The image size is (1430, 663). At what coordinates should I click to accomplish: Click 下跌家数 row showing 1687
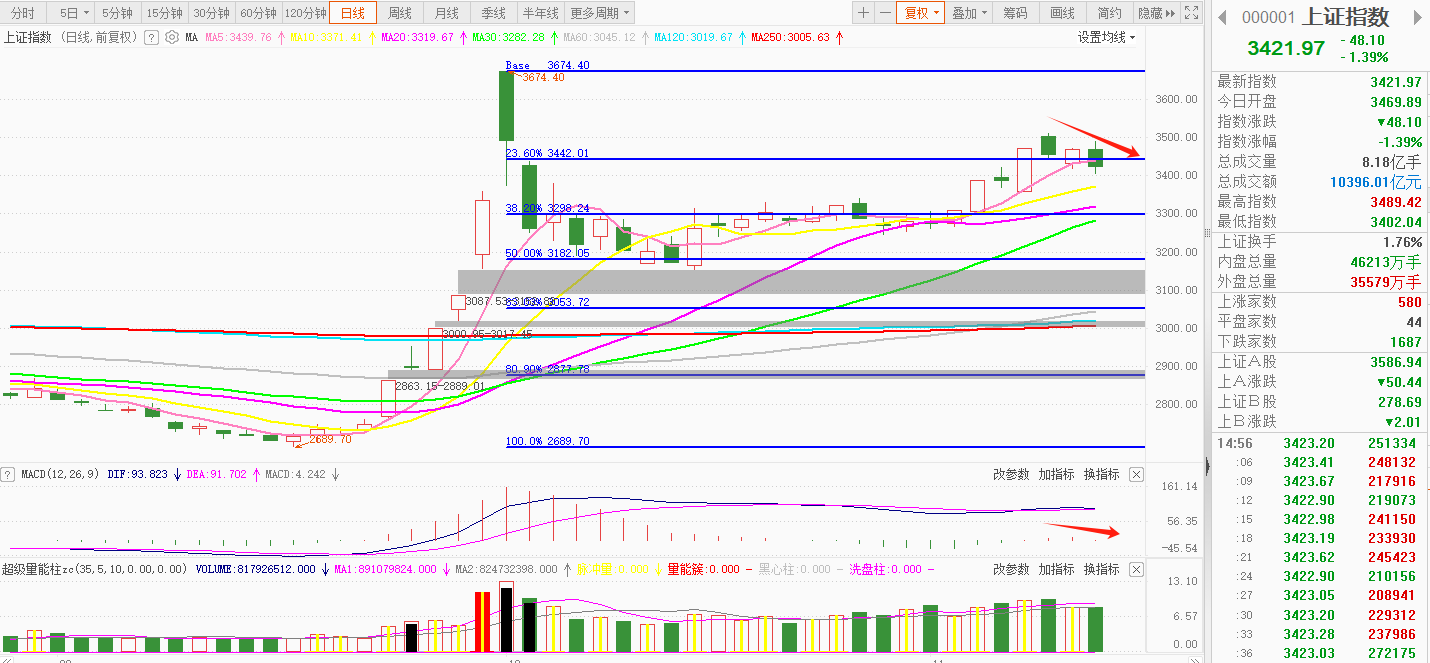[x=1319, y=342]
